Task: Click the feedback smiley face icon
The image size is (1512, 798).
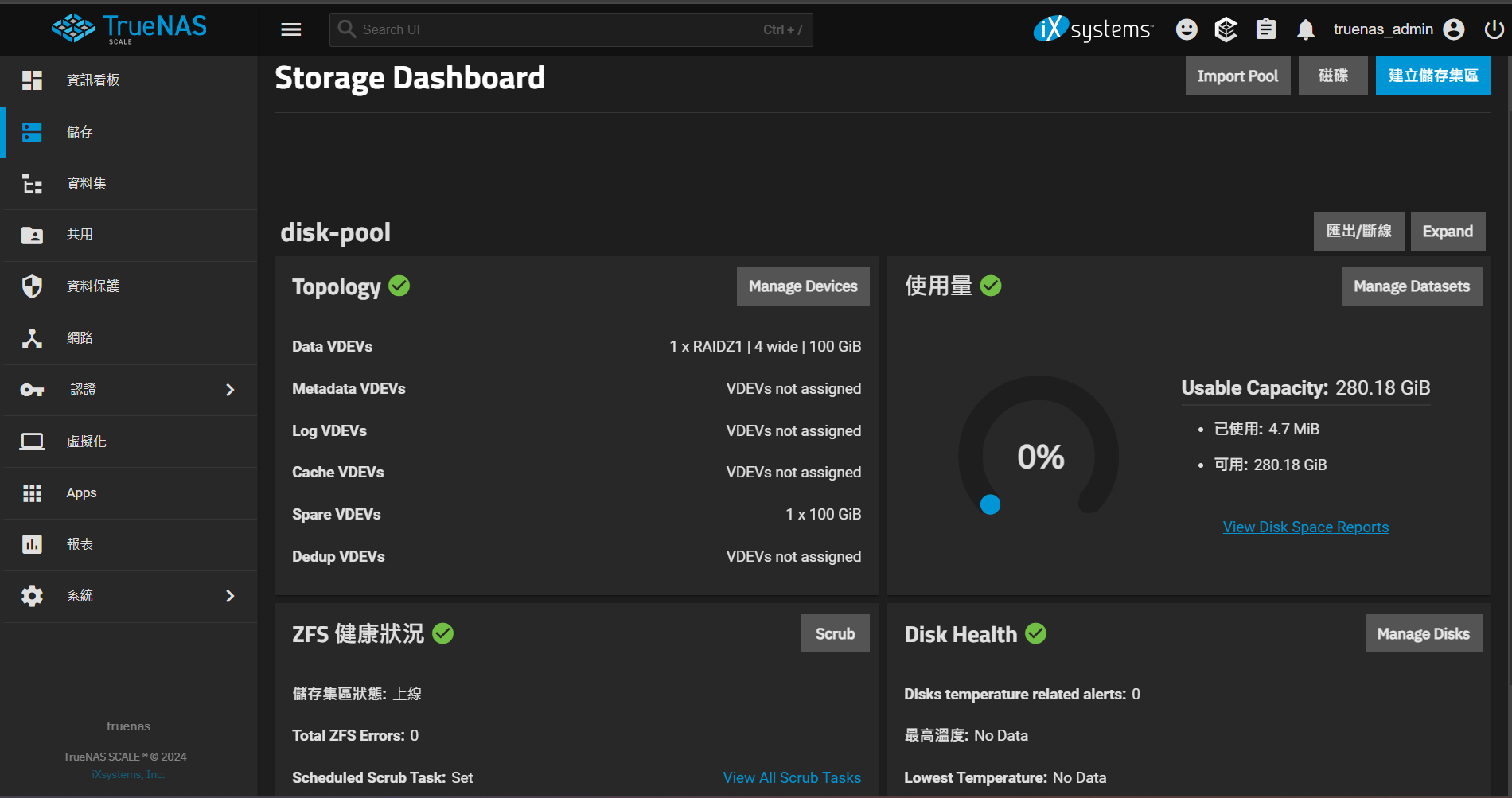Action: [1187, 29]
